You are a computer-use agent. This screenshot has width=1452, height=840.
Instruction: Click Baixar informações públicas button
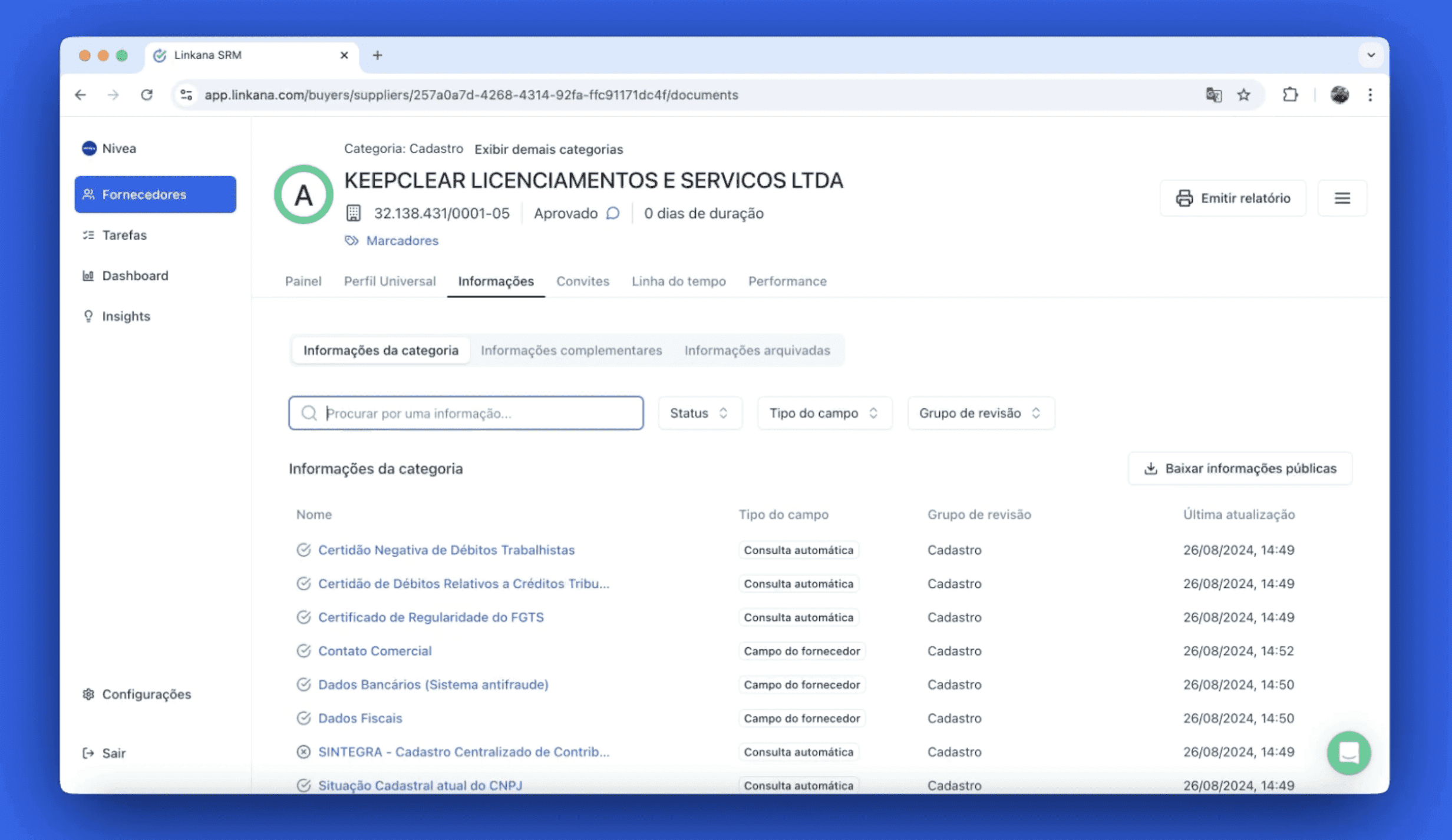1240,468
